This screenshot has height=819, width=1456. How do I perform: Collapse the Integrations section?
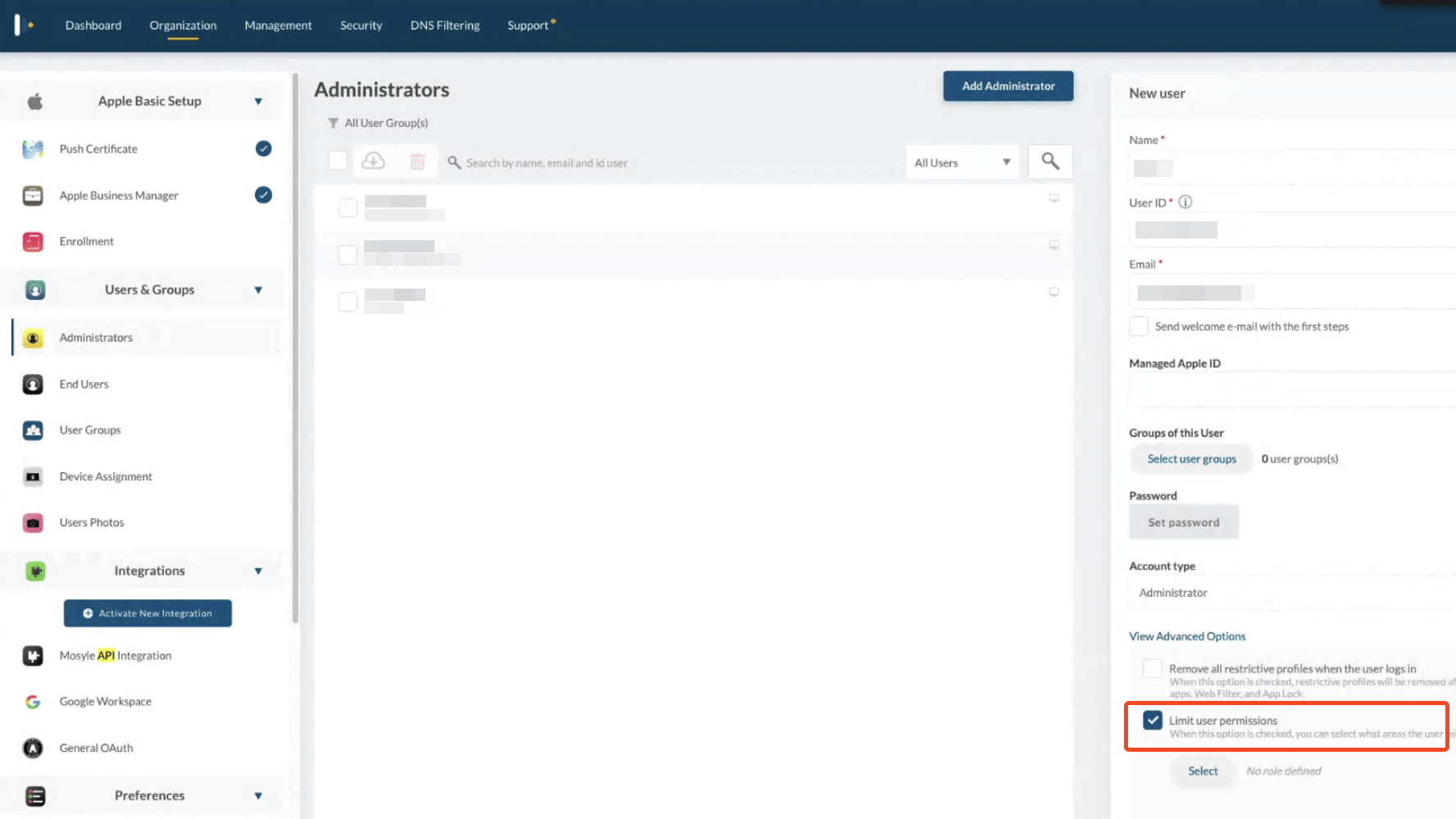coord(258,571)
